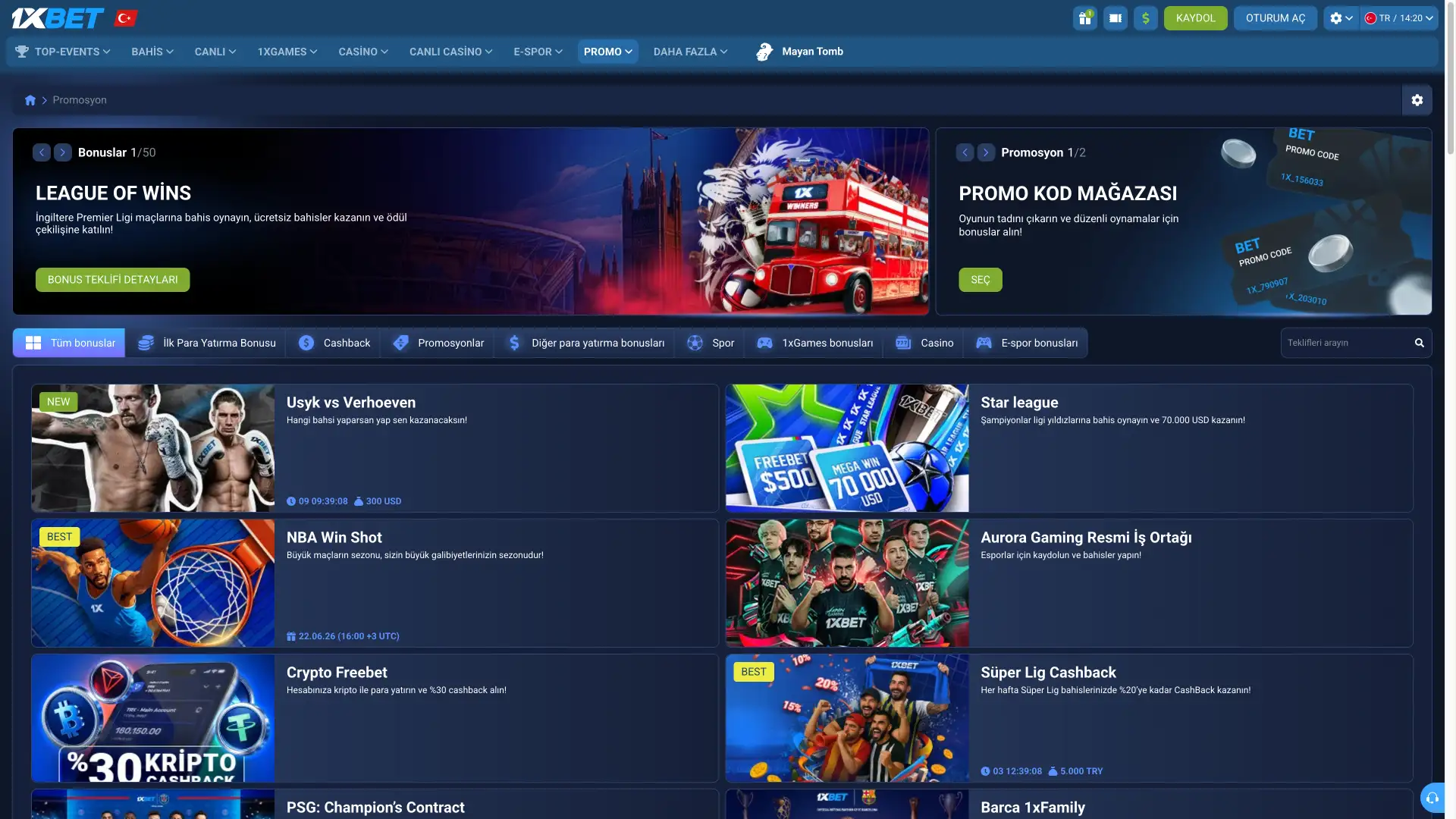Expand the TOP-EVENTS menu
This screenshot has height=819, width=1456.
(x=63, y=52)
